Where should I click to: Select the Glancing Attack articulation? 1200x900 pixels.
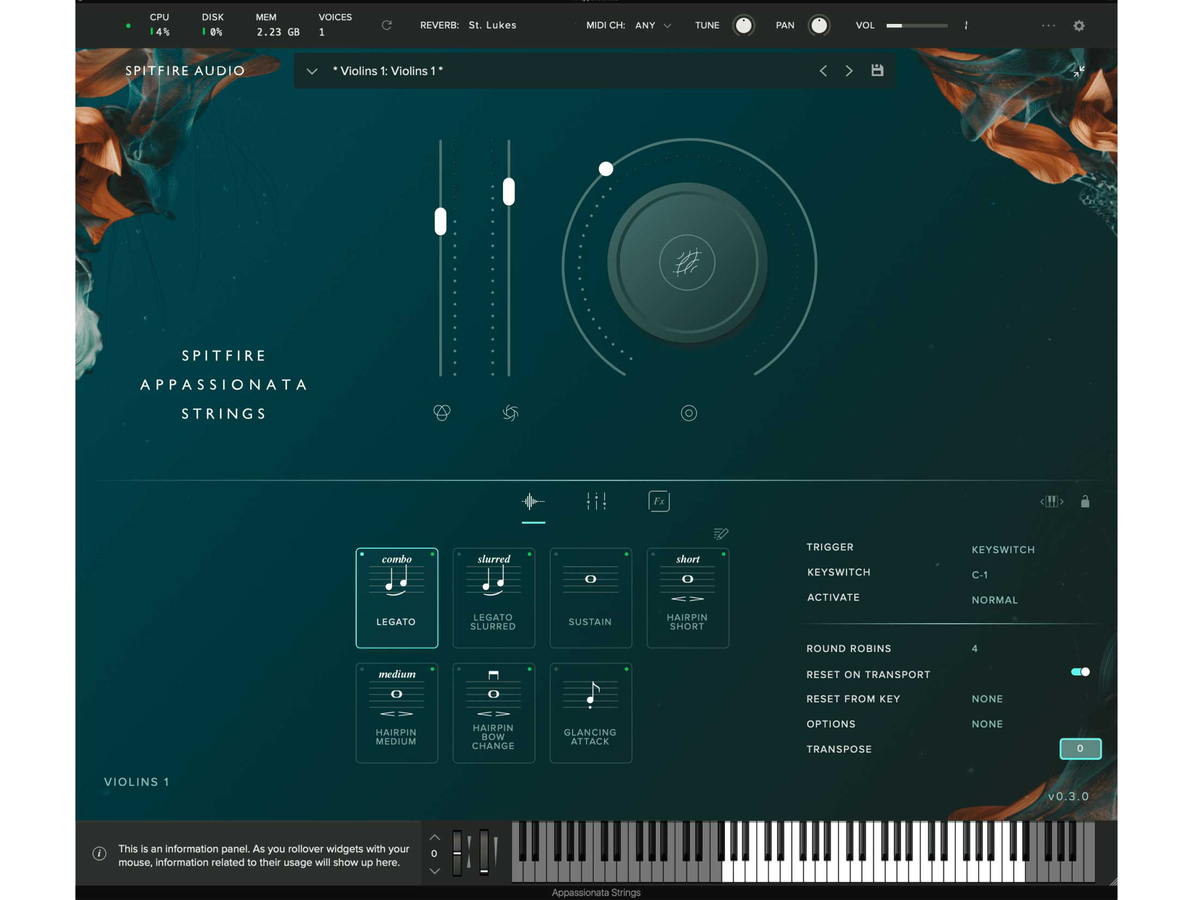(x=590, y=713)
